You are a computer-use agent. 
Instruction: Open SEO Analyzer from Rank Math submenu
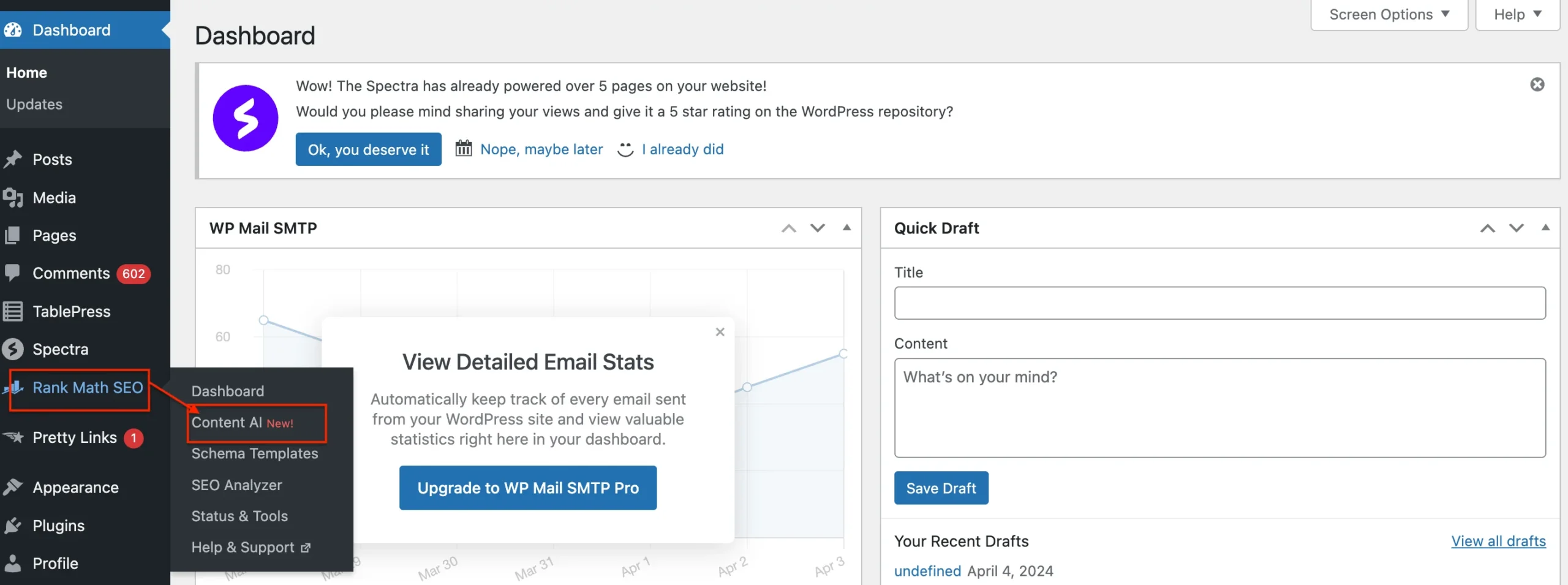click(236, 485)
